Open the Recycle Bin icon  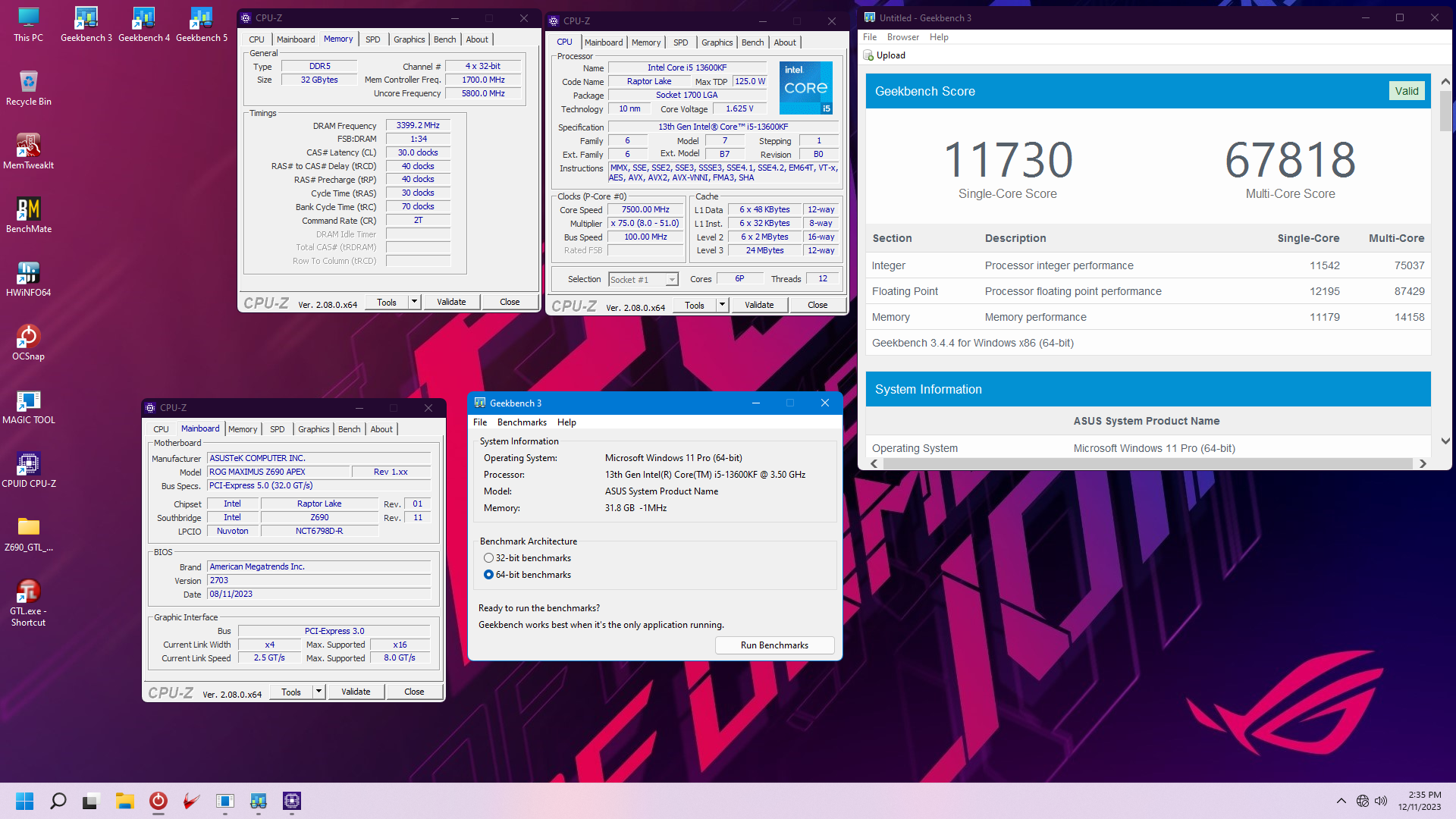28,87
